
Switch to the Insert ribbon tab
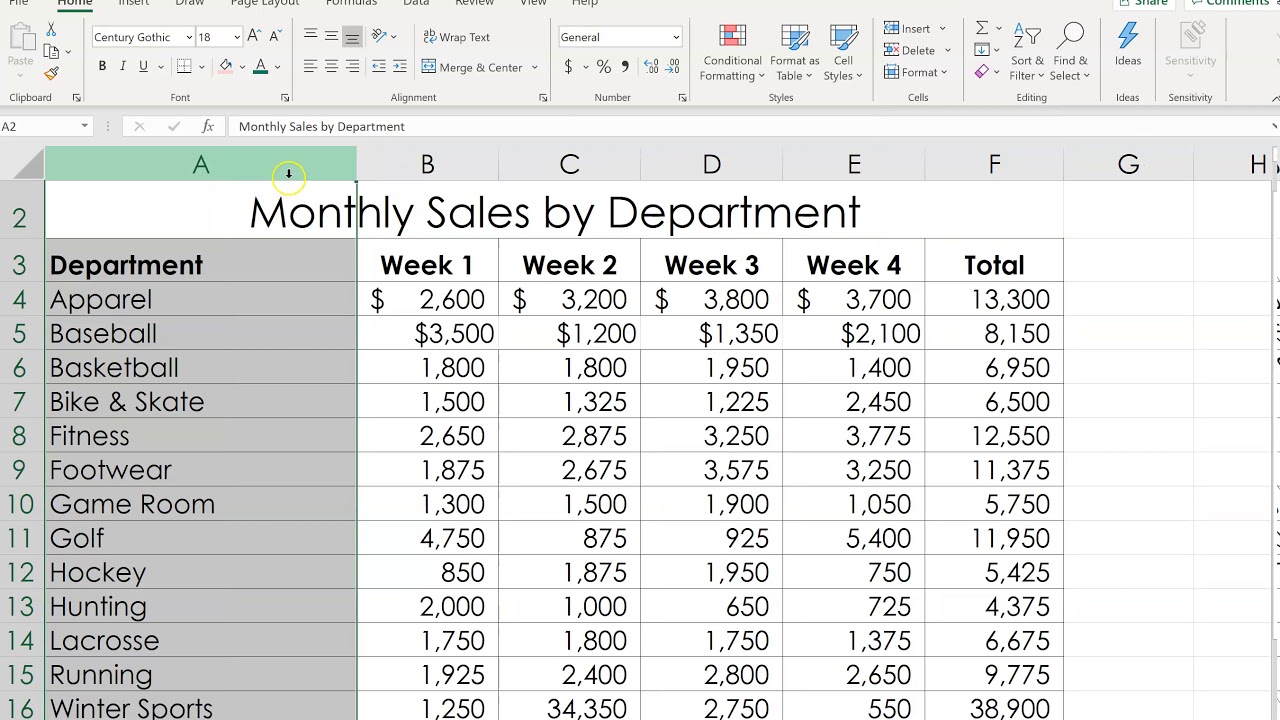[133, 3]
